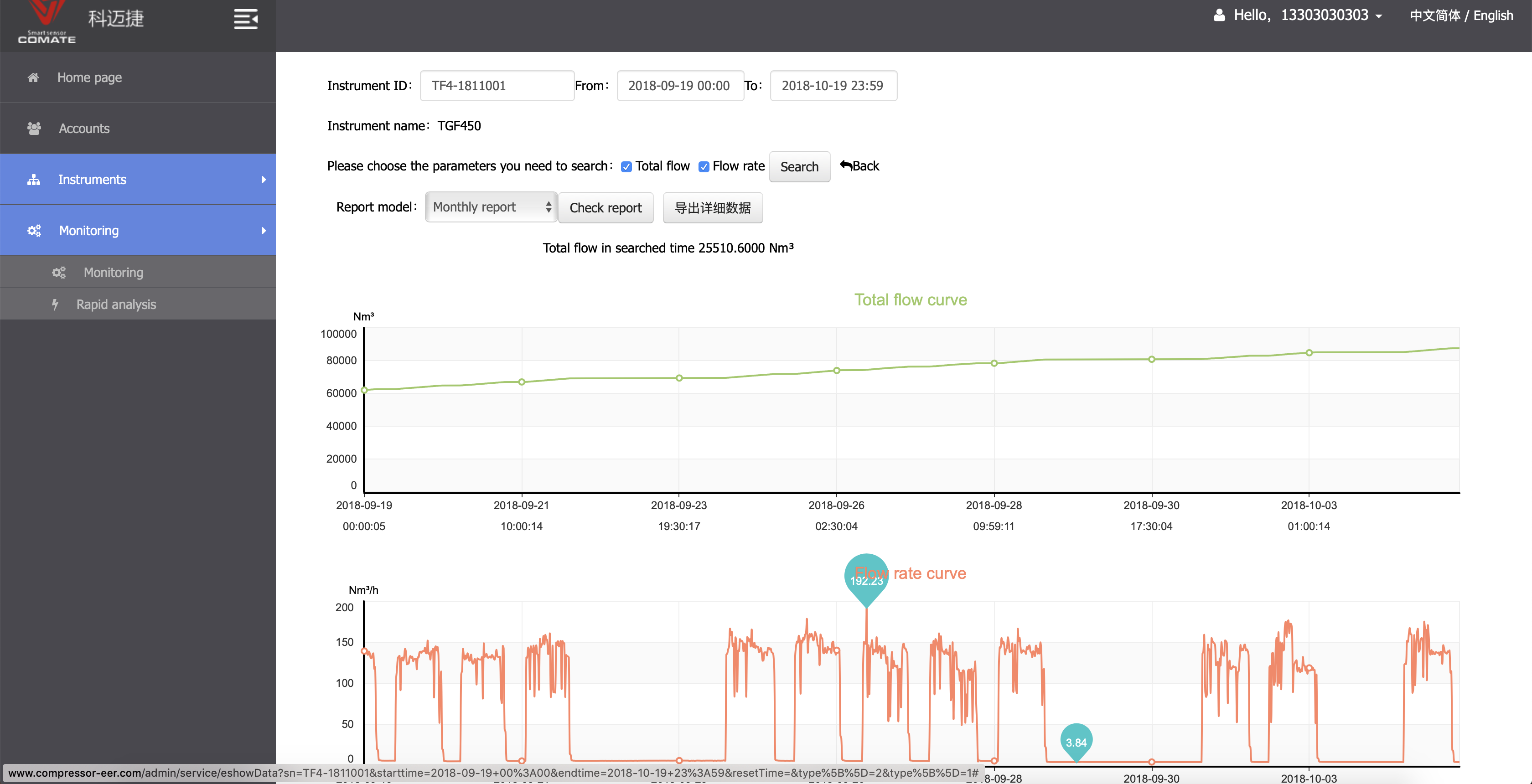1532x784 pixels.
Task: Toggle Flow rate parameter off then on
Action: (704, 166)
